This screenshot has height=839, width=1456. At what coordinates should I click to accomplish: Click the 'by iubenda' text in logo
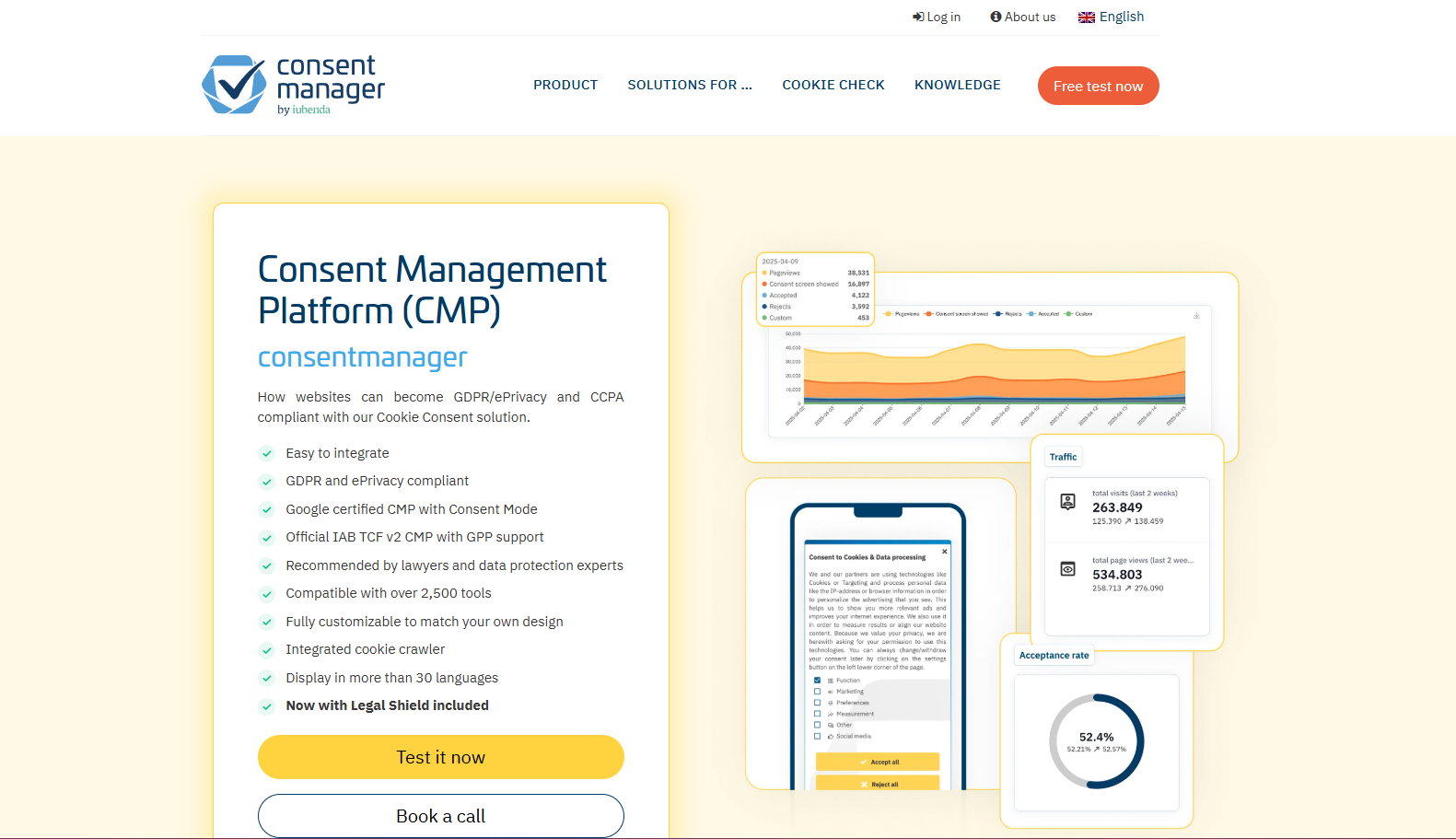(304, 110)
